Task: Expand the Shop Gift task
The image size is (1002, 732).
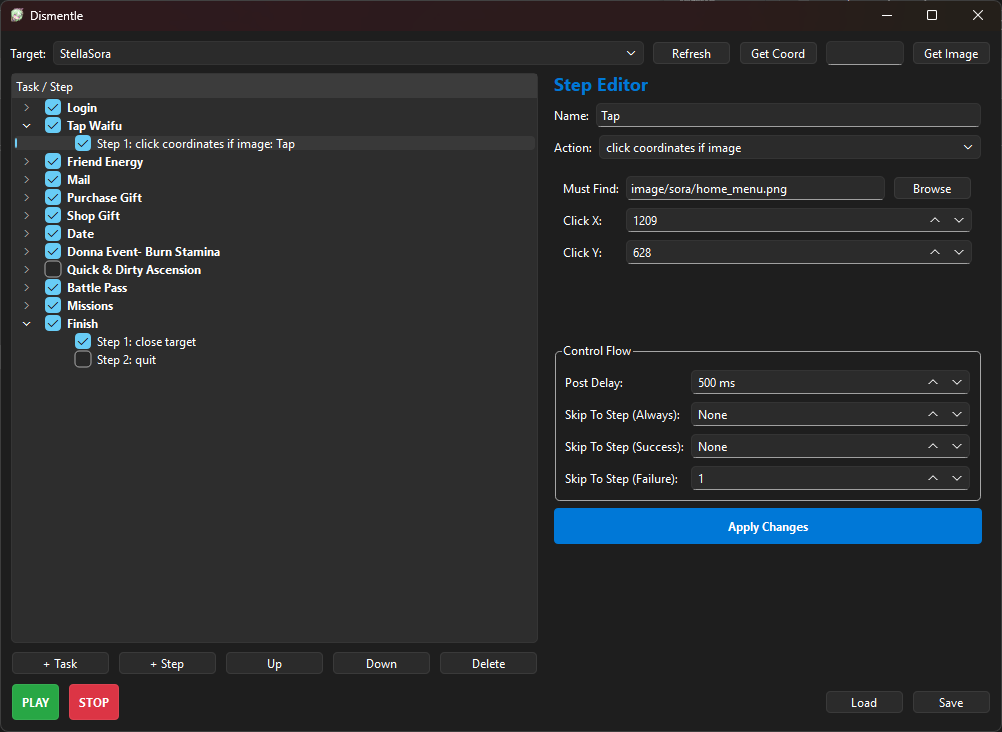Action: (27, 215)
